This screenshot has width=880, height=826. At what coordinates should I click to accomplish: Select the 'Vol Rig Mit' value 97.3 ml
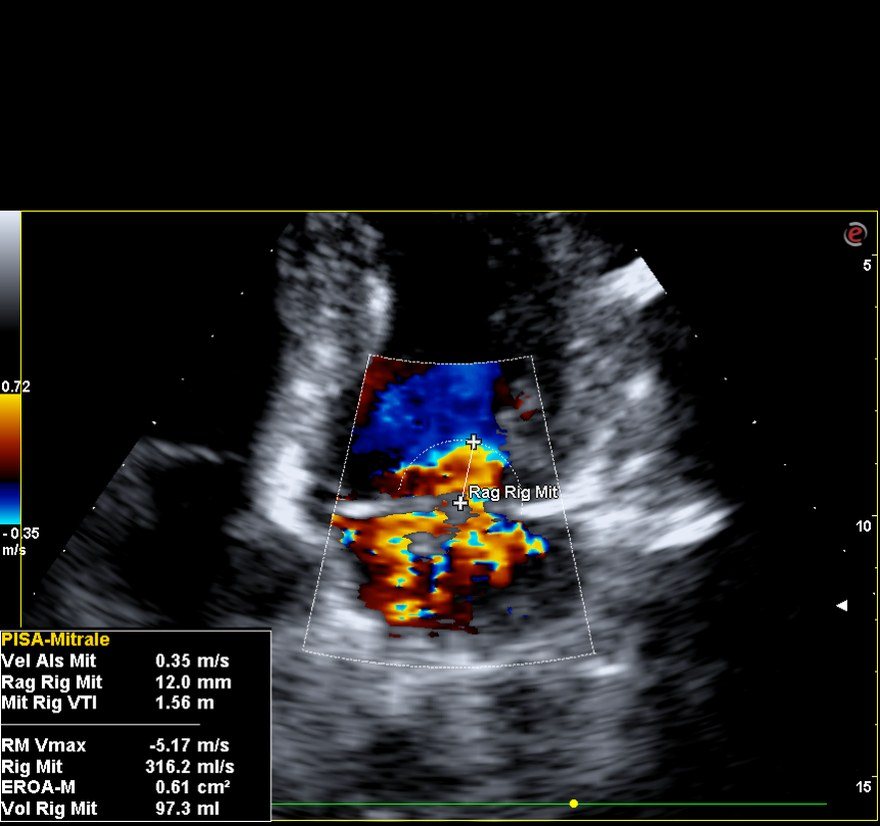click(187, 809)
